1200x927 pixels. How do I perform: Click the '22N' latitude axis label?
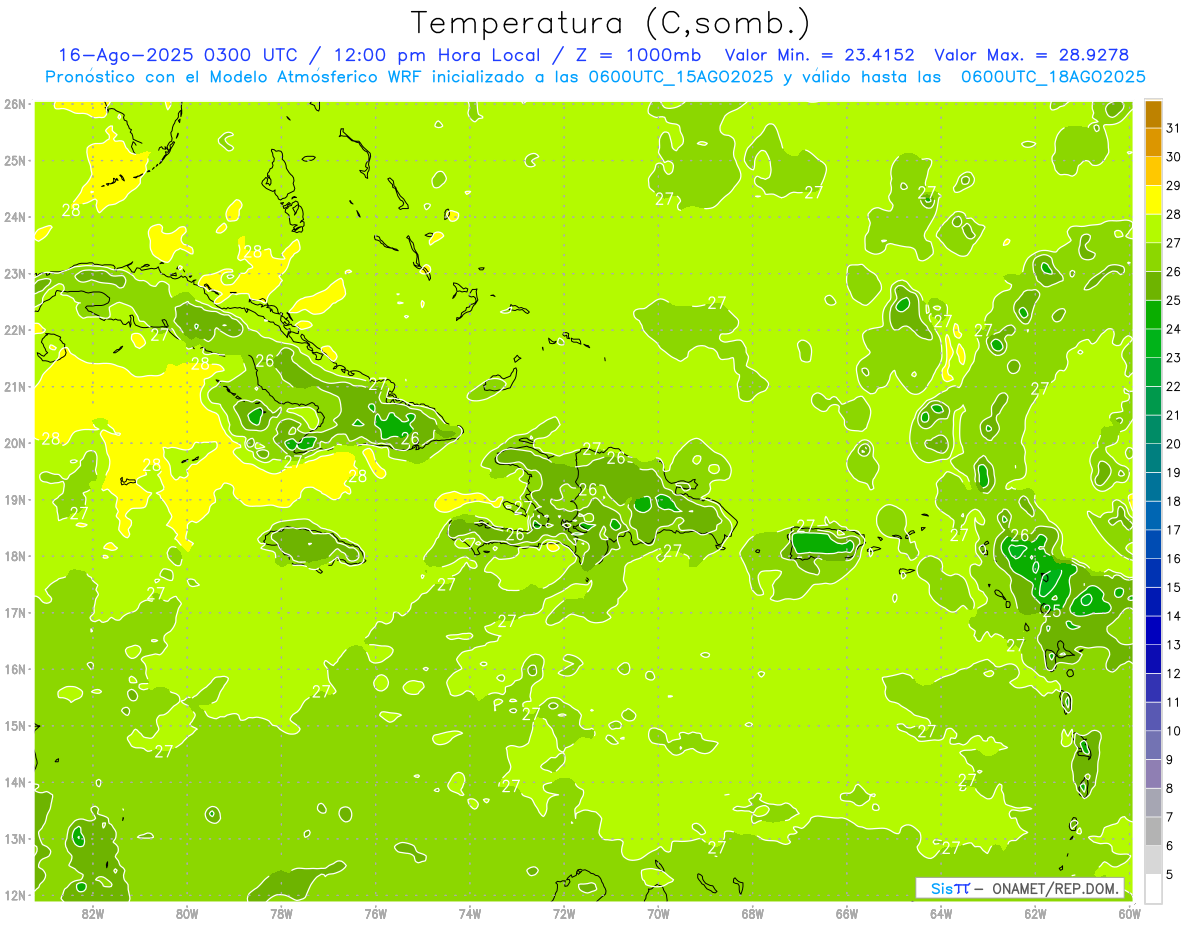[15, 330]
